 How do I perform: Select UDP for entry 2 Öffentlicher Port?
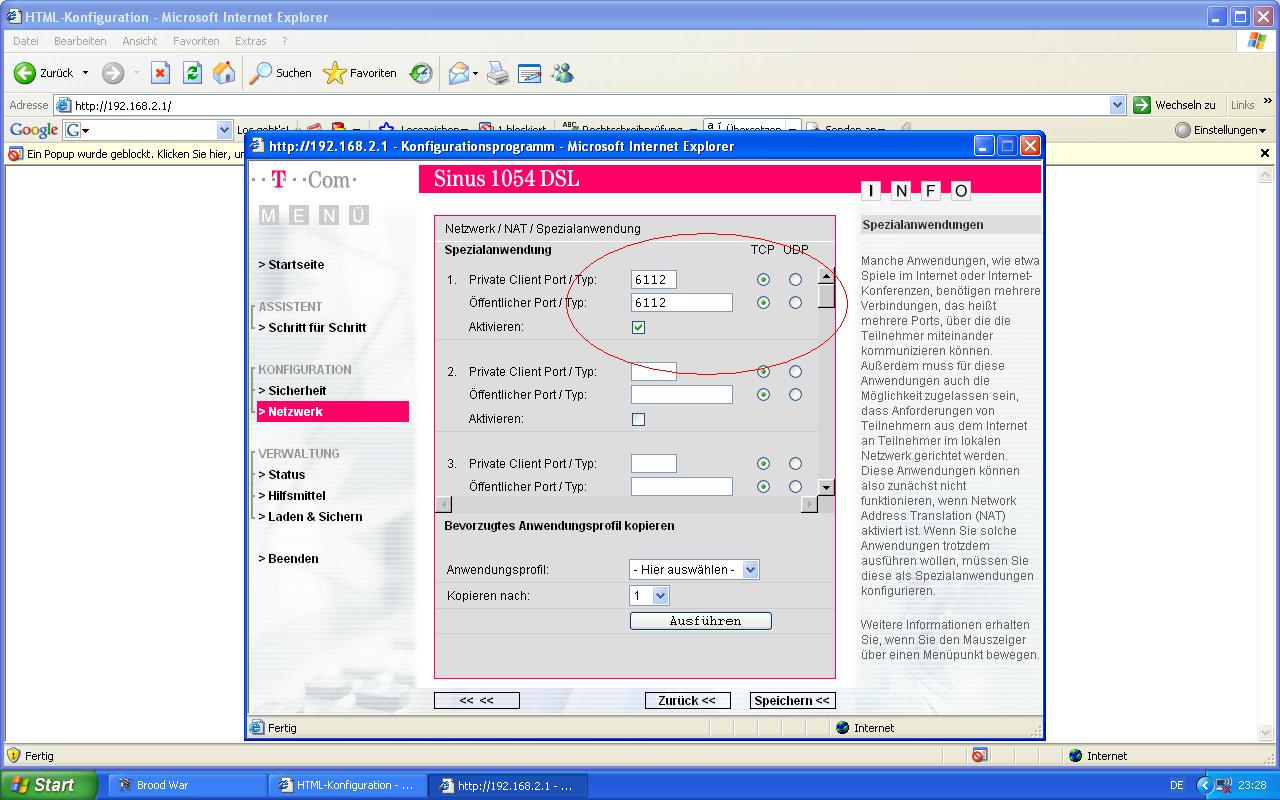point(796,395)
